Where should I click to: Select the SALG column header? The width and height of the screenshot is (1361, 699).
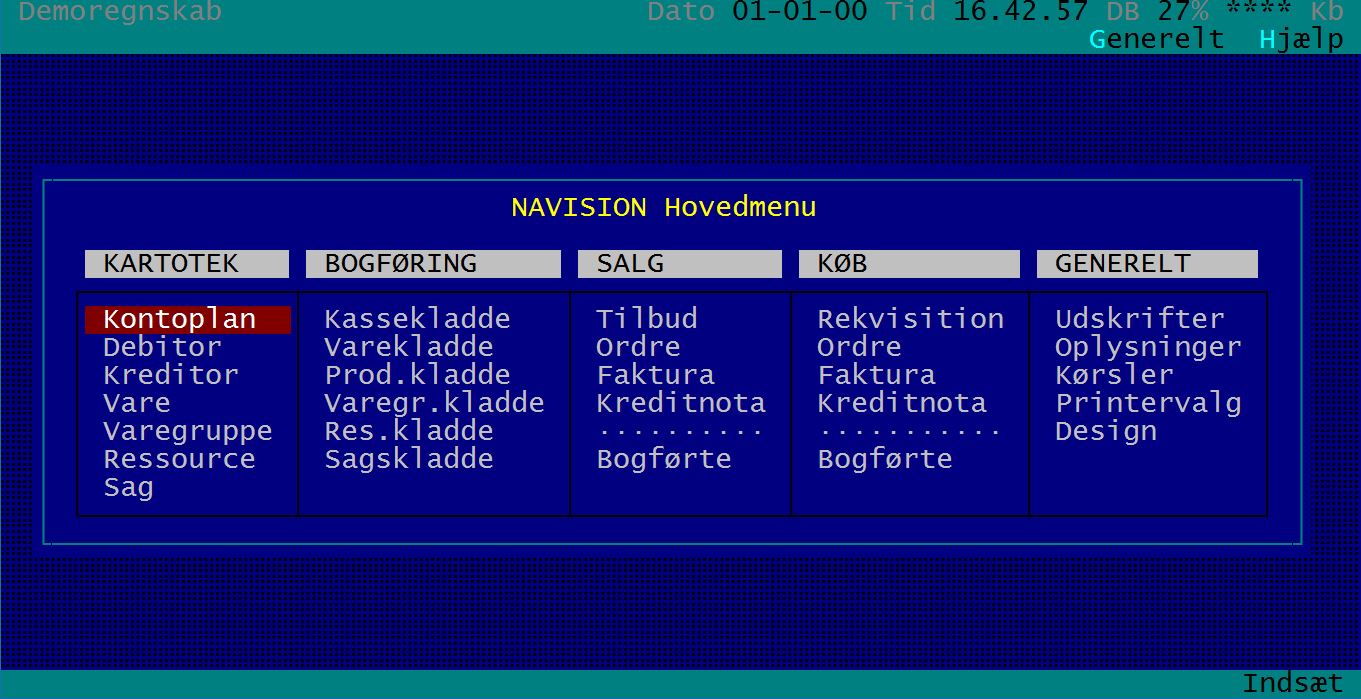[680, 264]
